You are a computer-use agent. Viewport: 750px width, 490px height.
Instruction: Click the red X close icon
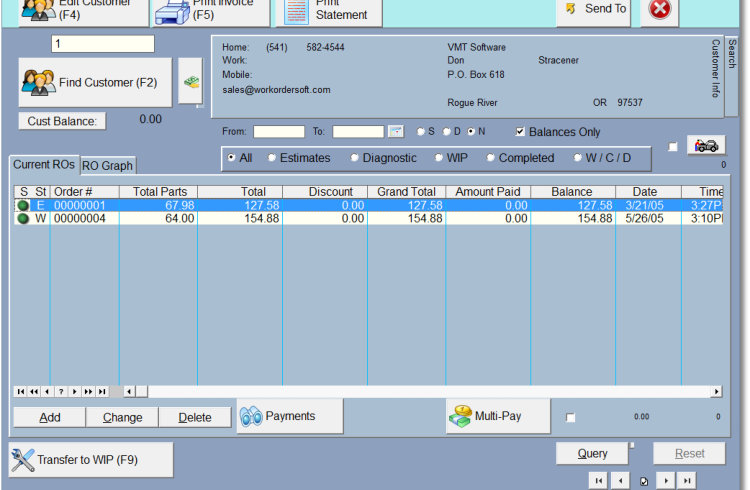coord(660,9)
